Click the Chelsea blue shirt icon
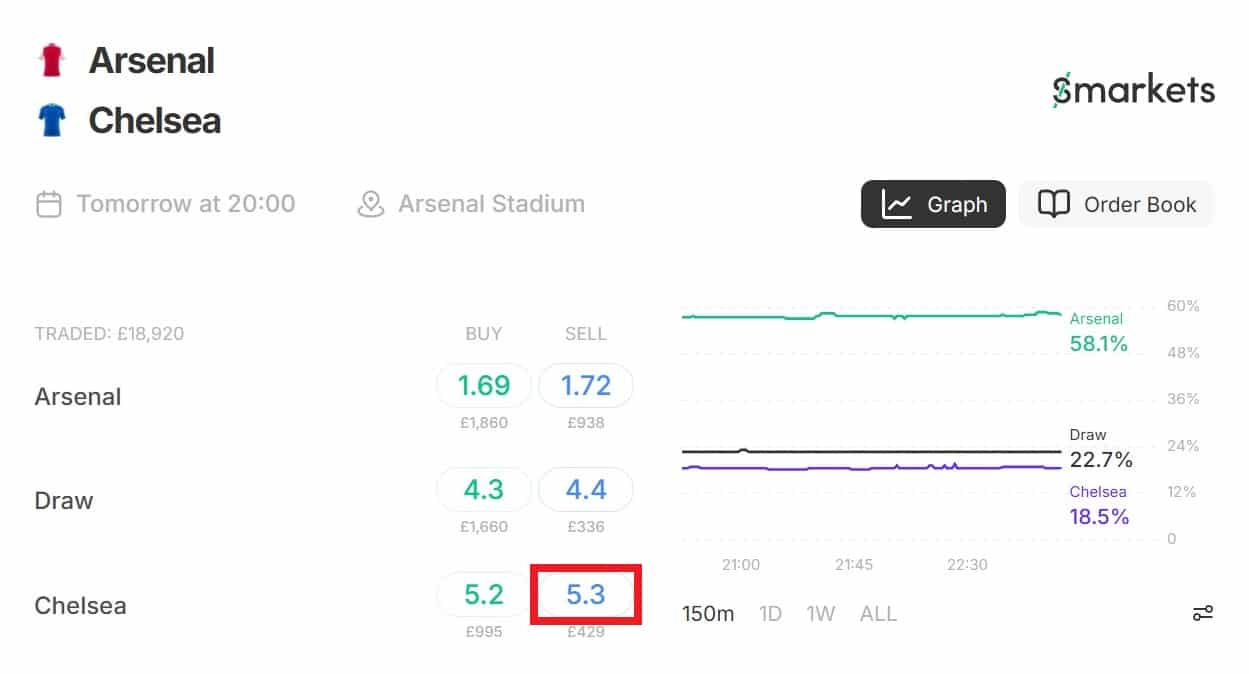 point(51,121)
